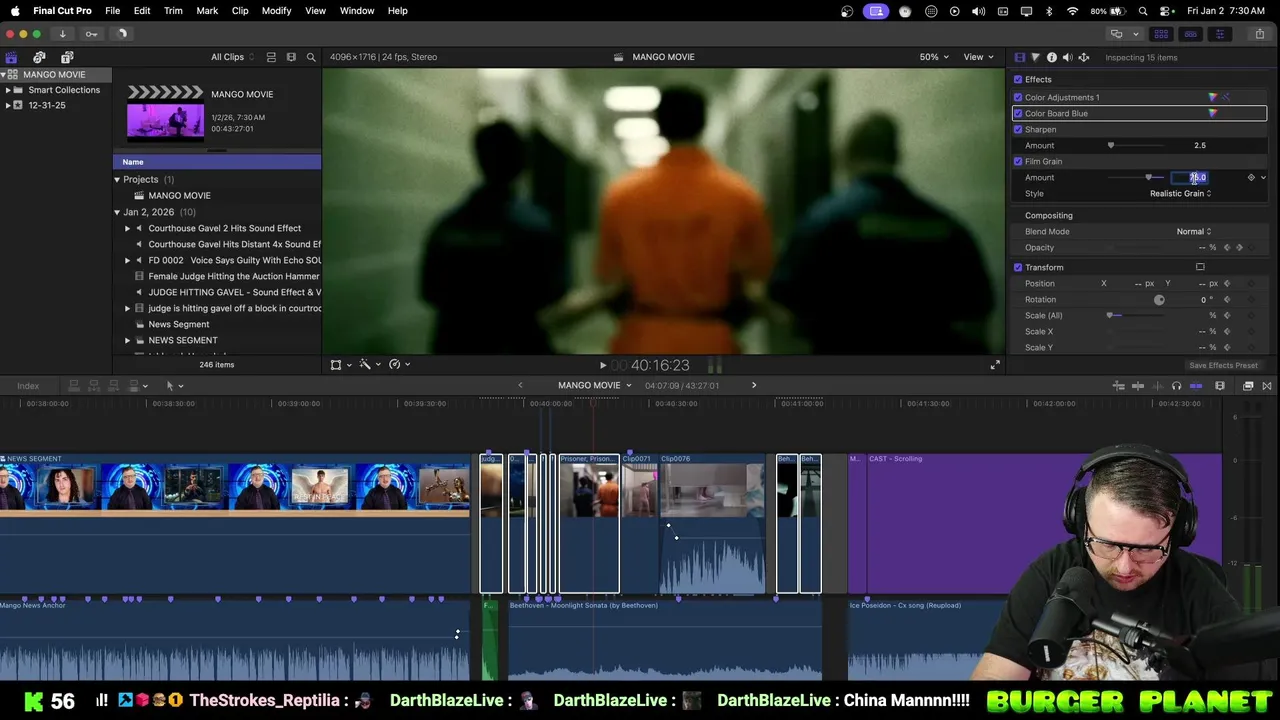1280x720 pixels.
Task: Show Background Tasks progress icon
Action: (x=122, y=34)
